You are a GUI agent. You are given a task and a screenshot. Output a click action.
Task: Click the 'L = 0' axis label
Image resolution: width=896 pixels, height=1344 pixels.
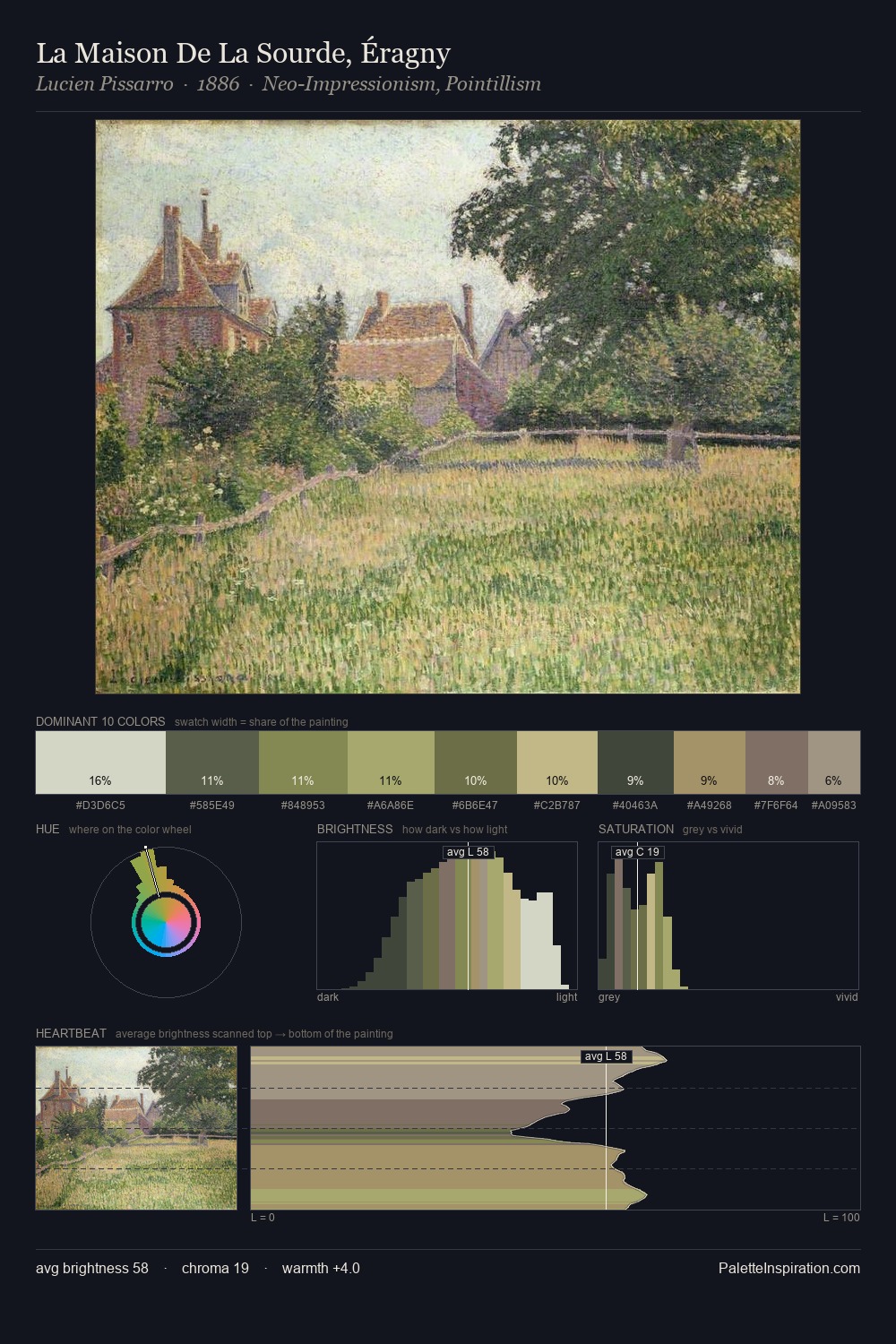point(263,1218)
